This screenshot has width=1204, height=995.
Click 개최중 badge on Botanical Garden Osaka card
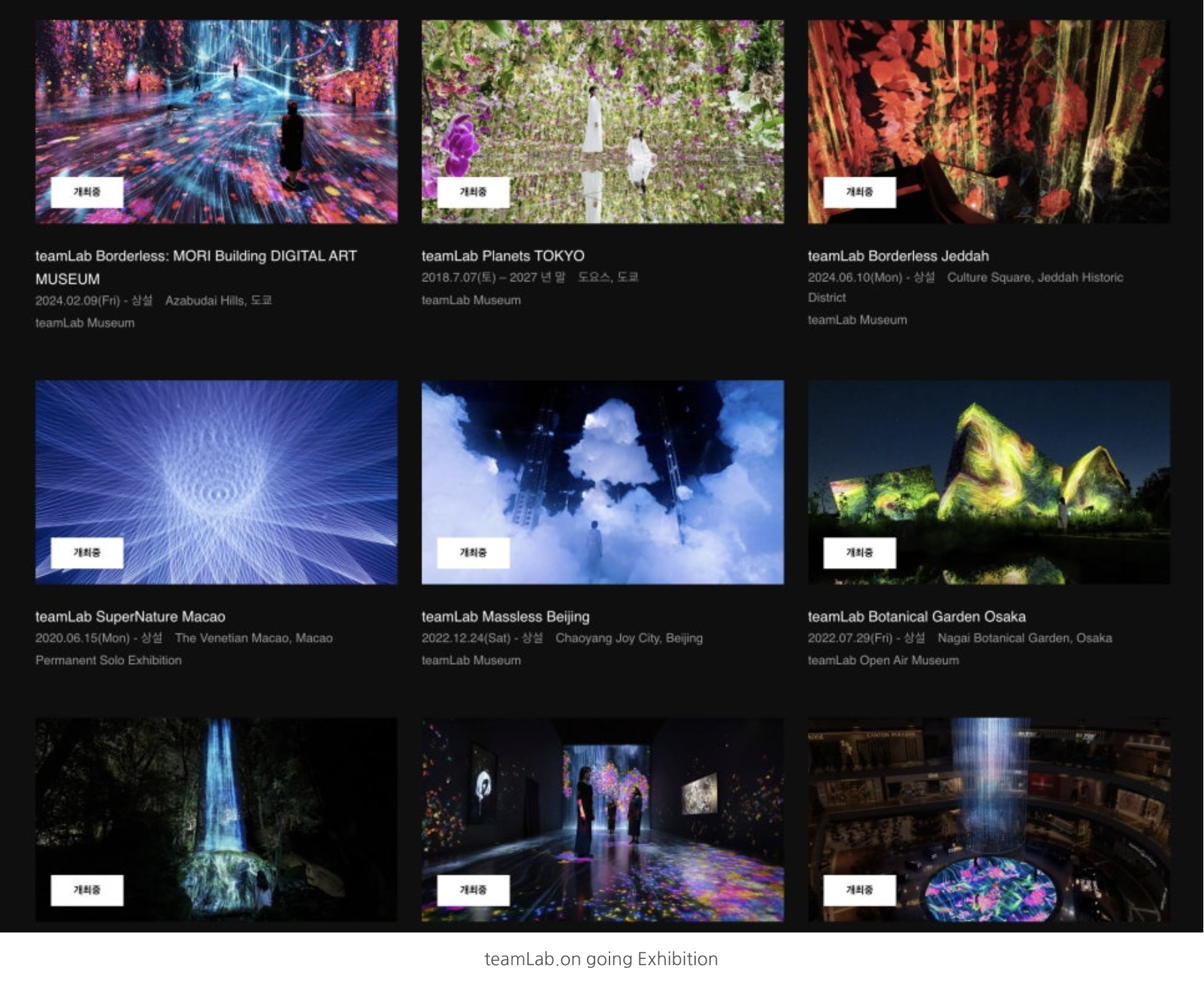point(860,553)
